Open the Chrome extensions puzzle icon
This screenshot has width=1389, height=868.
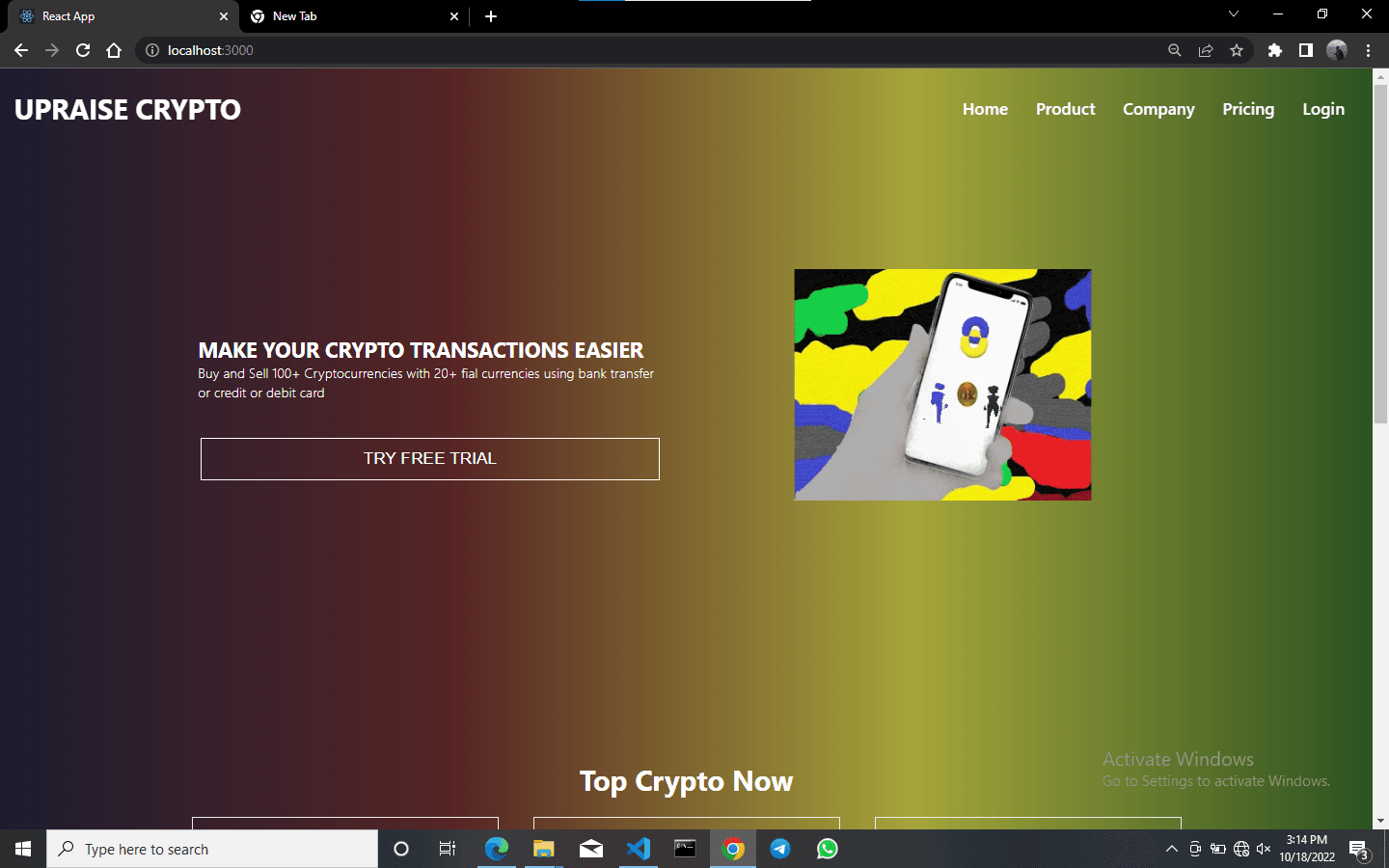click(1274, 49)
